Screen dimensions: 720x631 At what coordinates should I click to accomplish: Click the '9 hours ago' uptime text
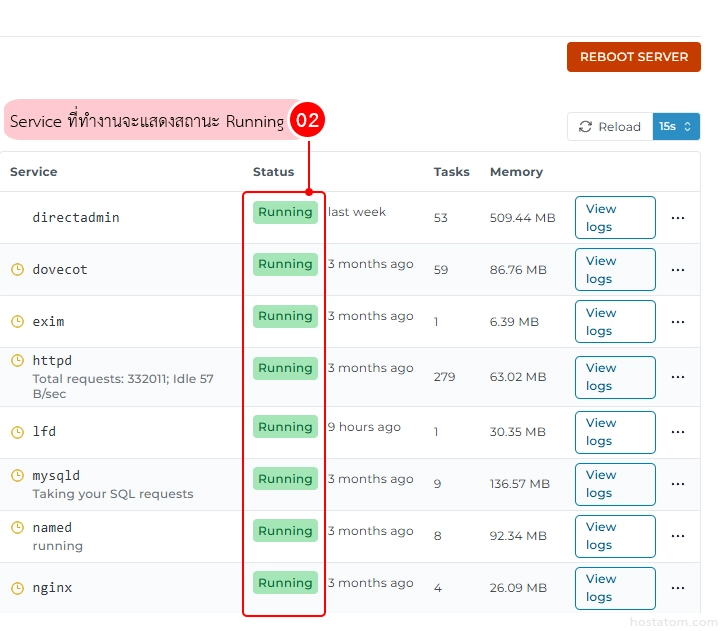(364, 427)
